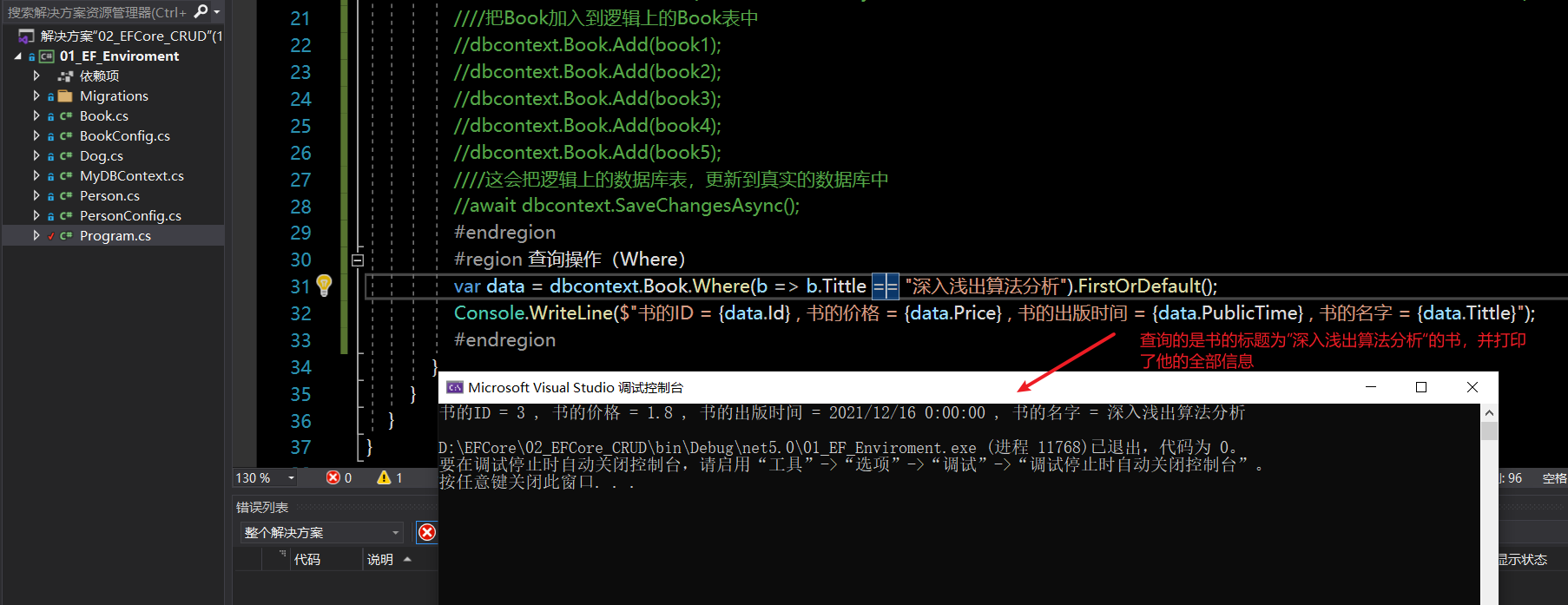The height and width of the screenshot is (605, 1568).
Task: Maximize the debug console window
Action: click(1421, 387)
